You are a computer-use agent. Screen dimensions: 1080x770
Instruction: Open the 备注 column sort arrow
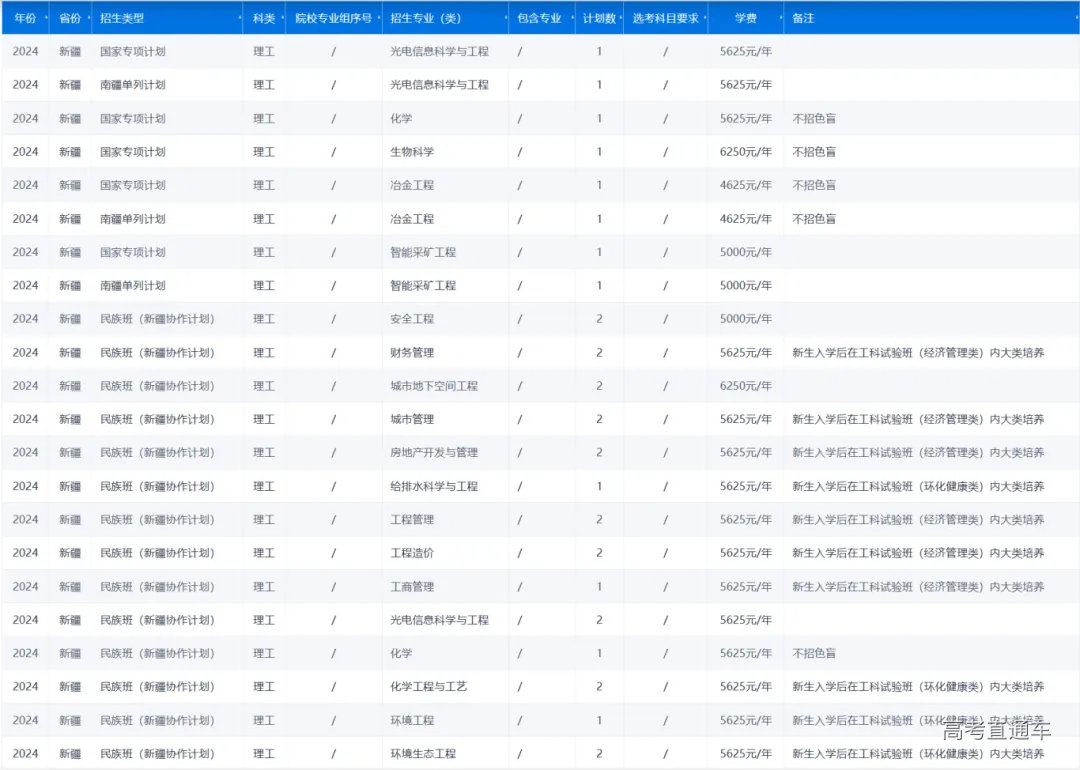(x=1074, y=19)
